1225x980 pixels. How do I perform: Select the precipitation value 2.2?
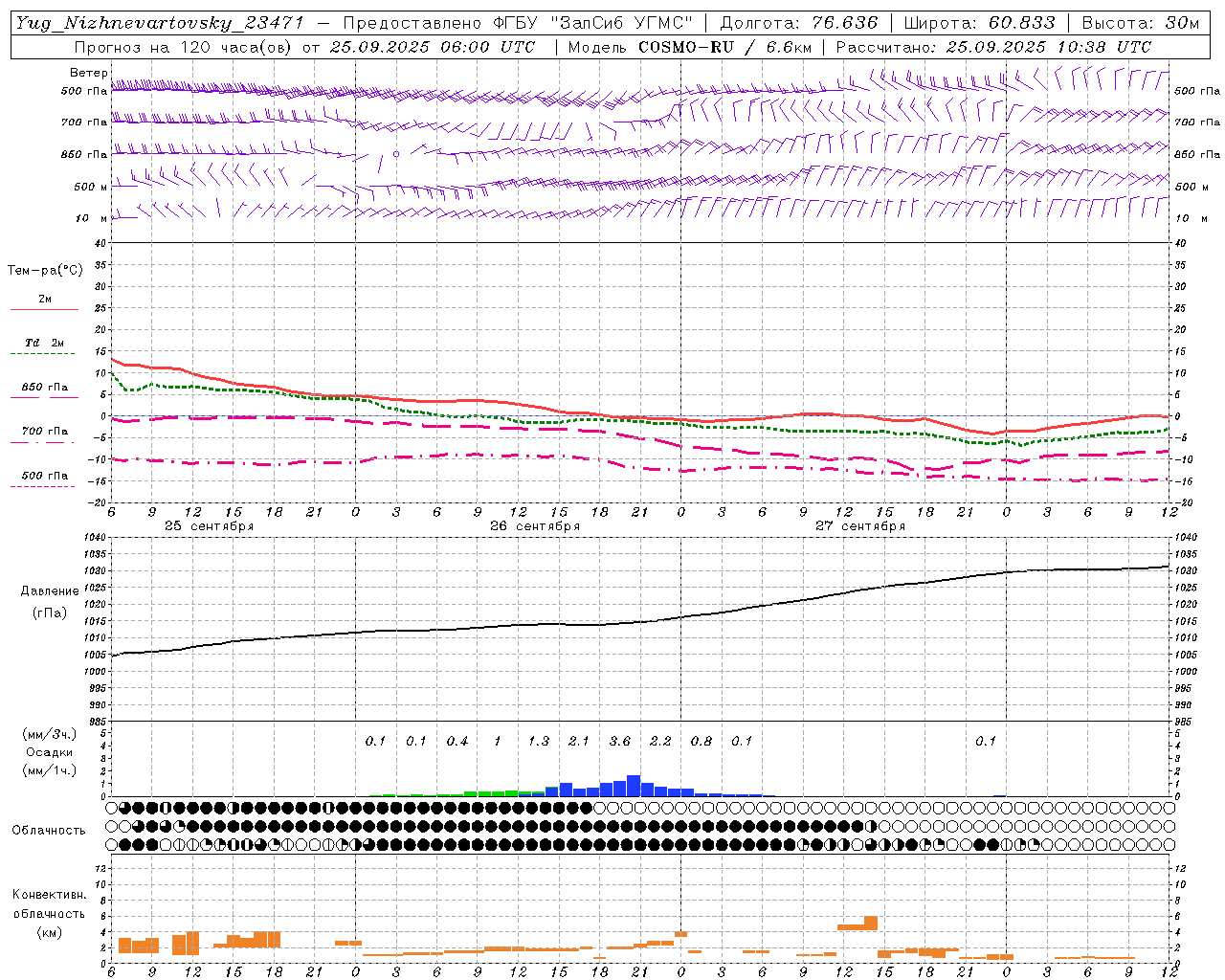click(660, 742)
